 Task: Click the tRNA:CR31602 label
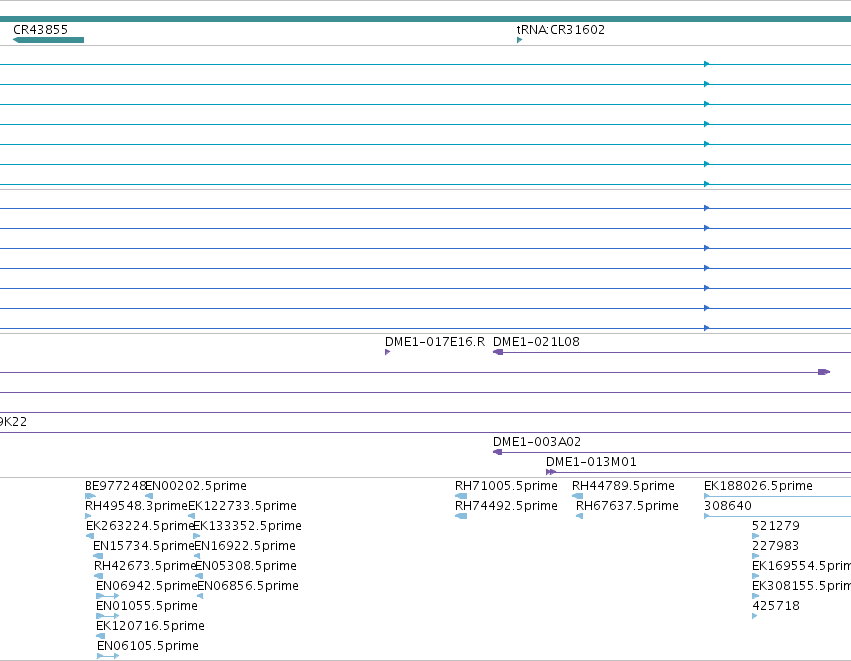tap(561, 29)
